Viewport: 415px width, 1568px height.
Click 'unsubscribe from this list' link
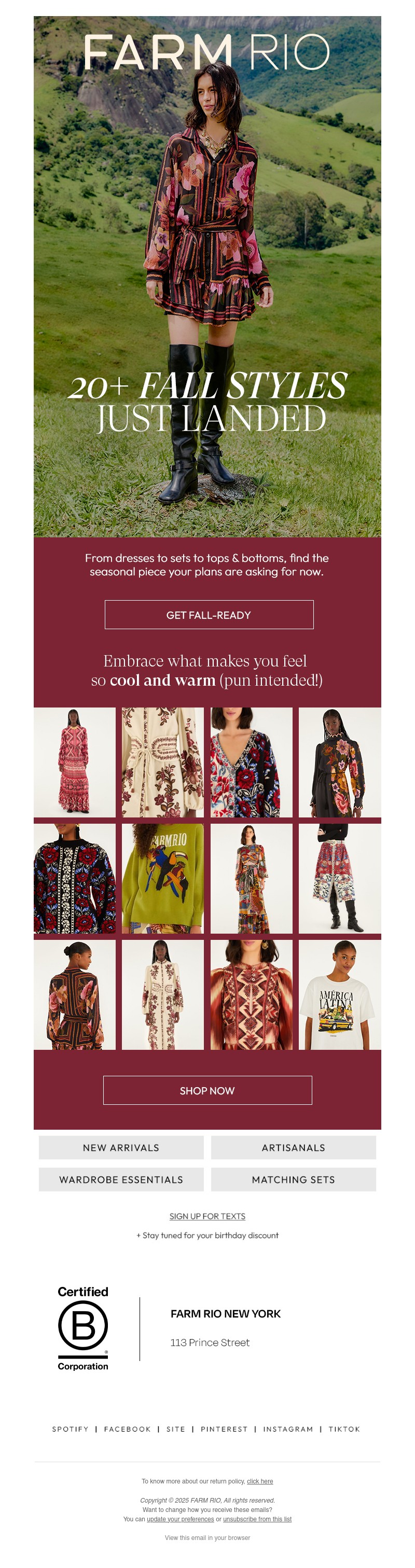257,1519
